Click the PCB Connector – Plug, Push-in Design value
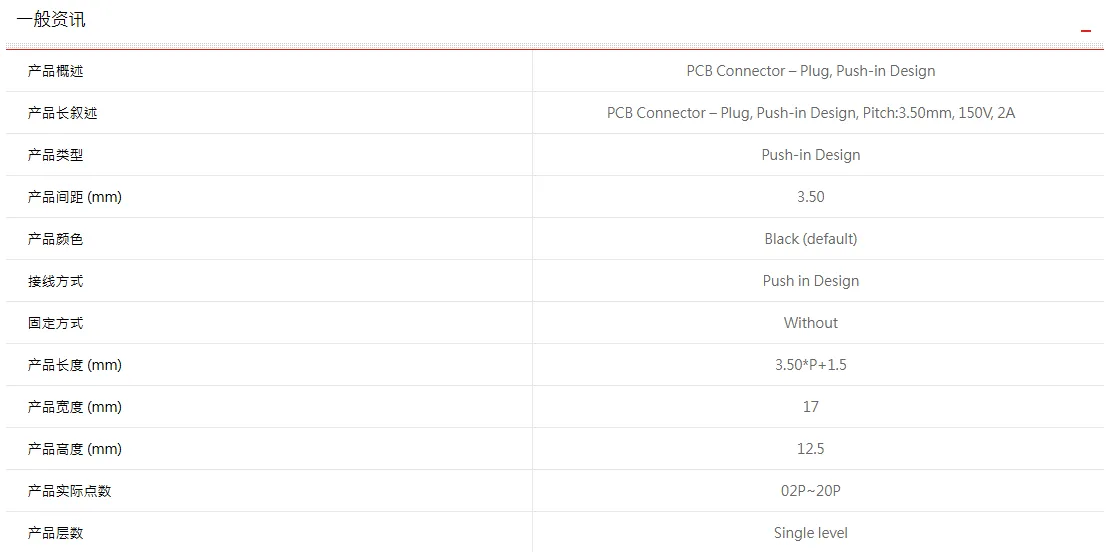The image size is (1106, 552). pos(810,71)
